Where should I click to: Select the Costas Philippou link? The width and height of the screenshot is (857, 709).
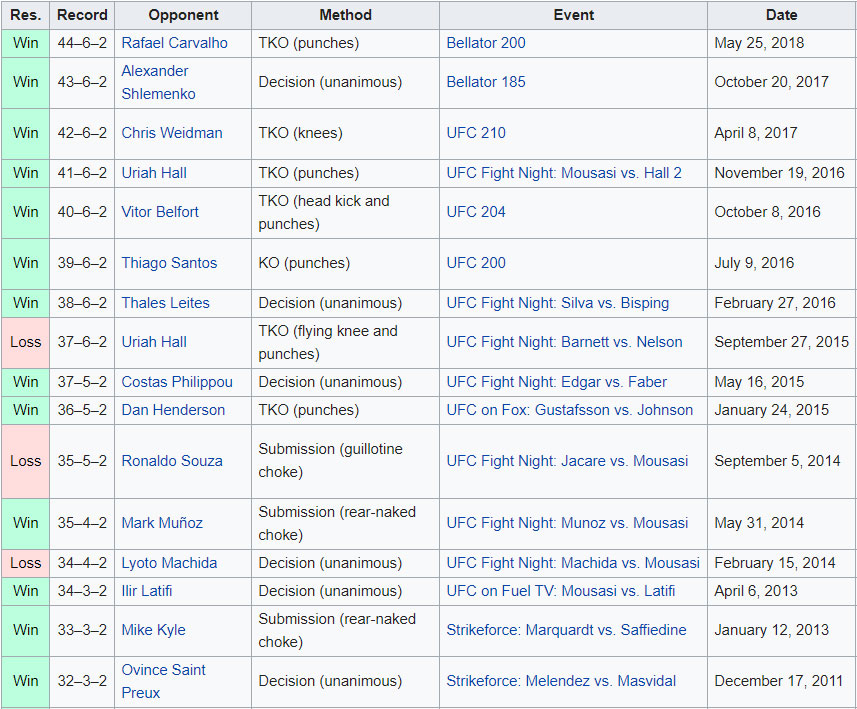[177, 382]
